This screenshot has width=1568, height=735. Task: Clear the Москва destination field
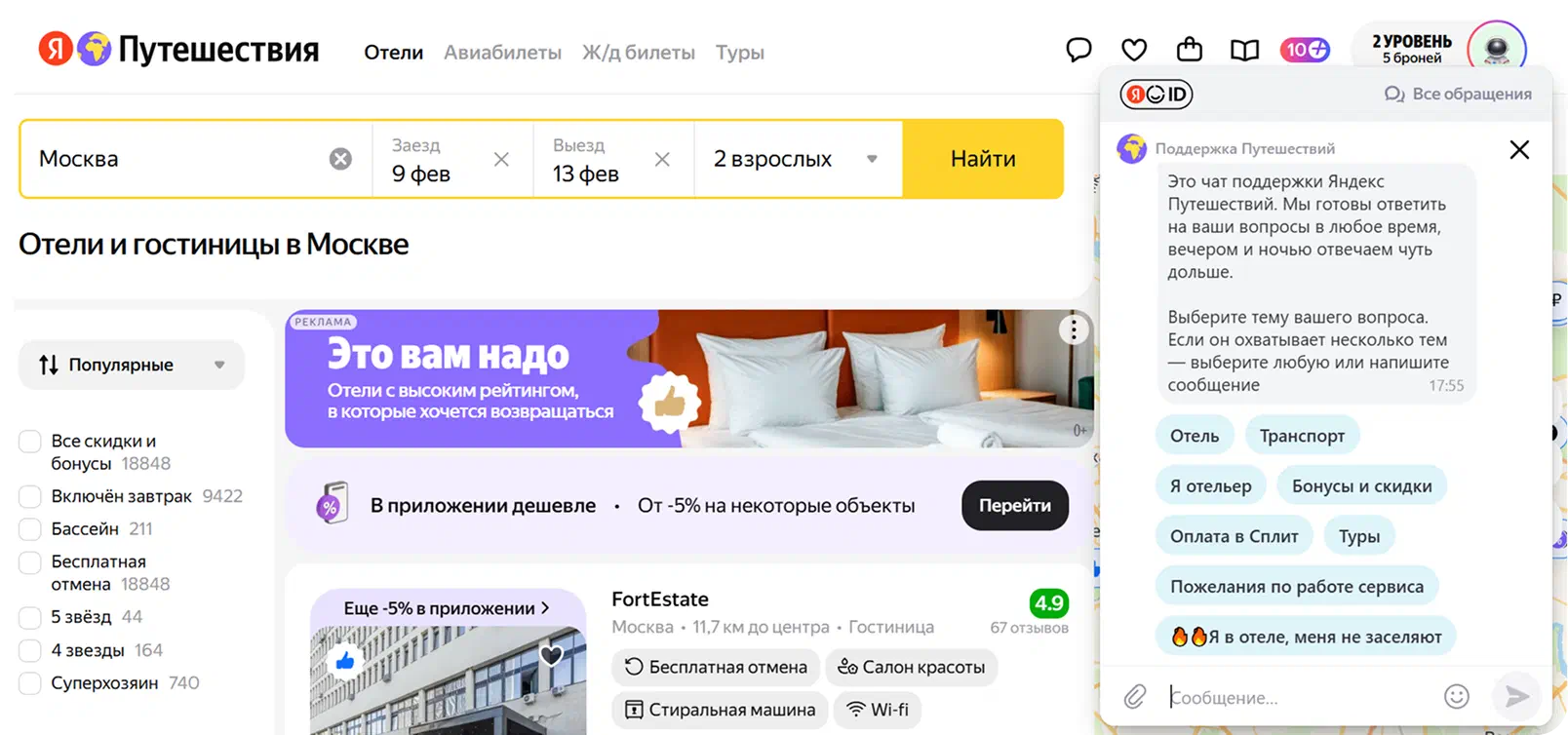pos(340,159)
